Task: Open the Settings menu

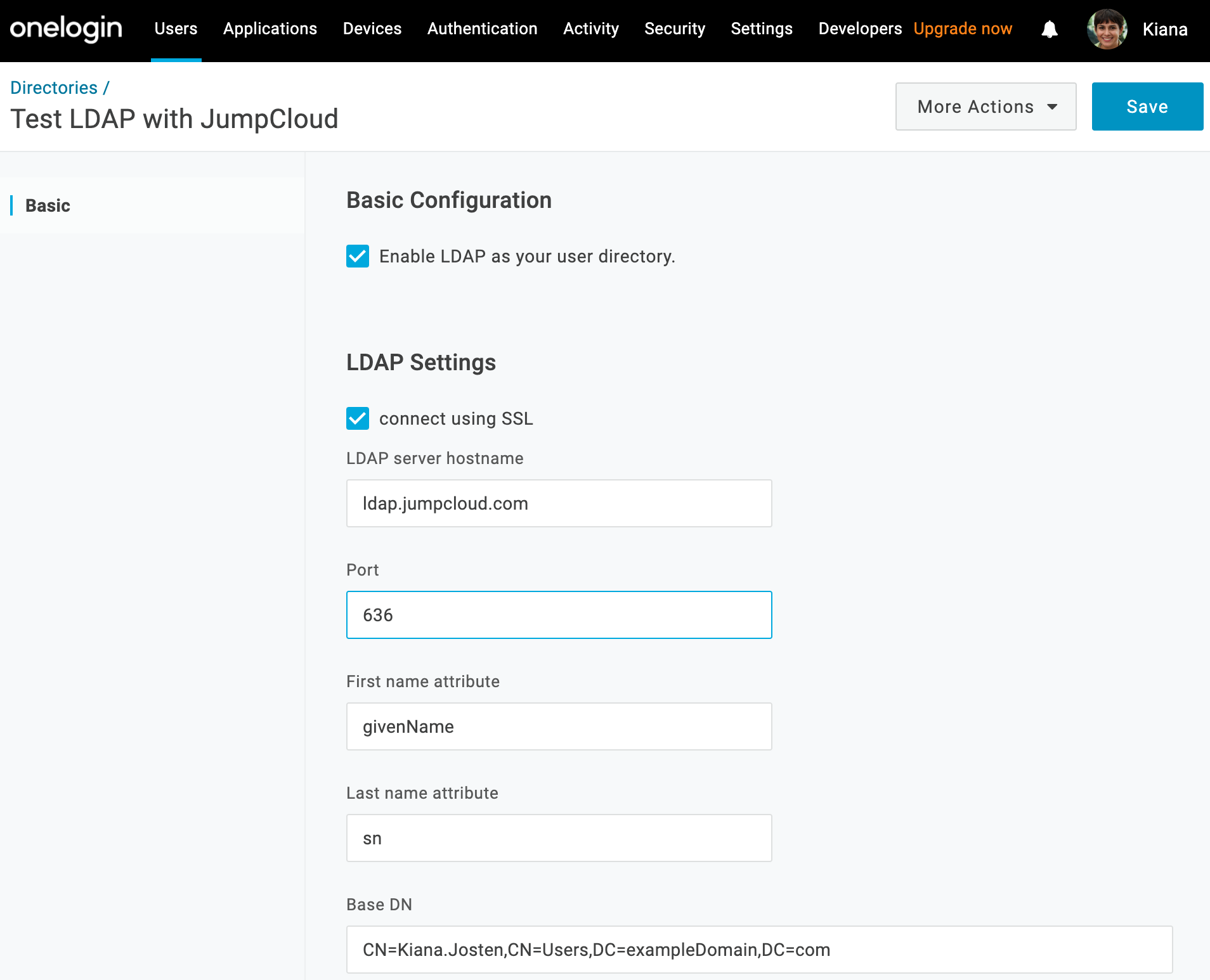Action: point(761,29)
